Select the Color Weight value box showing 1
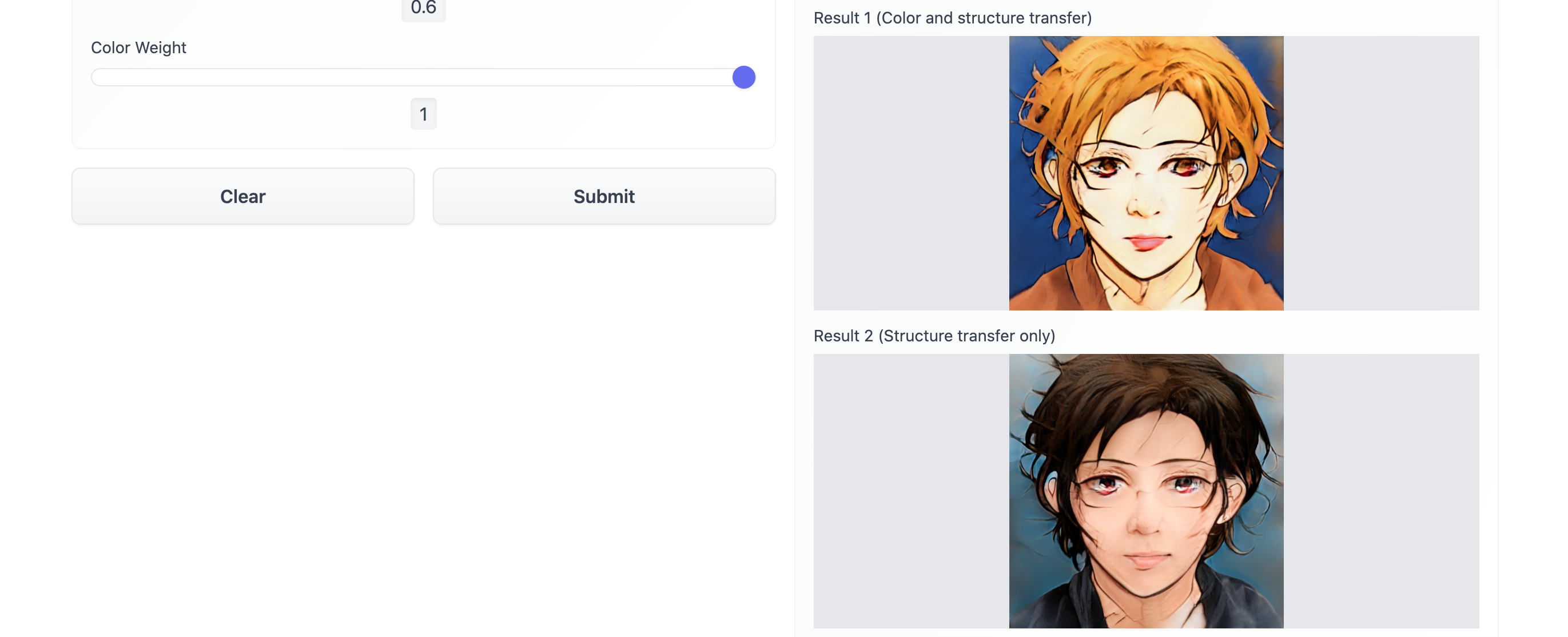This screenshot has height=637, width=1568. pyautogui.click(x=423, y=114)
